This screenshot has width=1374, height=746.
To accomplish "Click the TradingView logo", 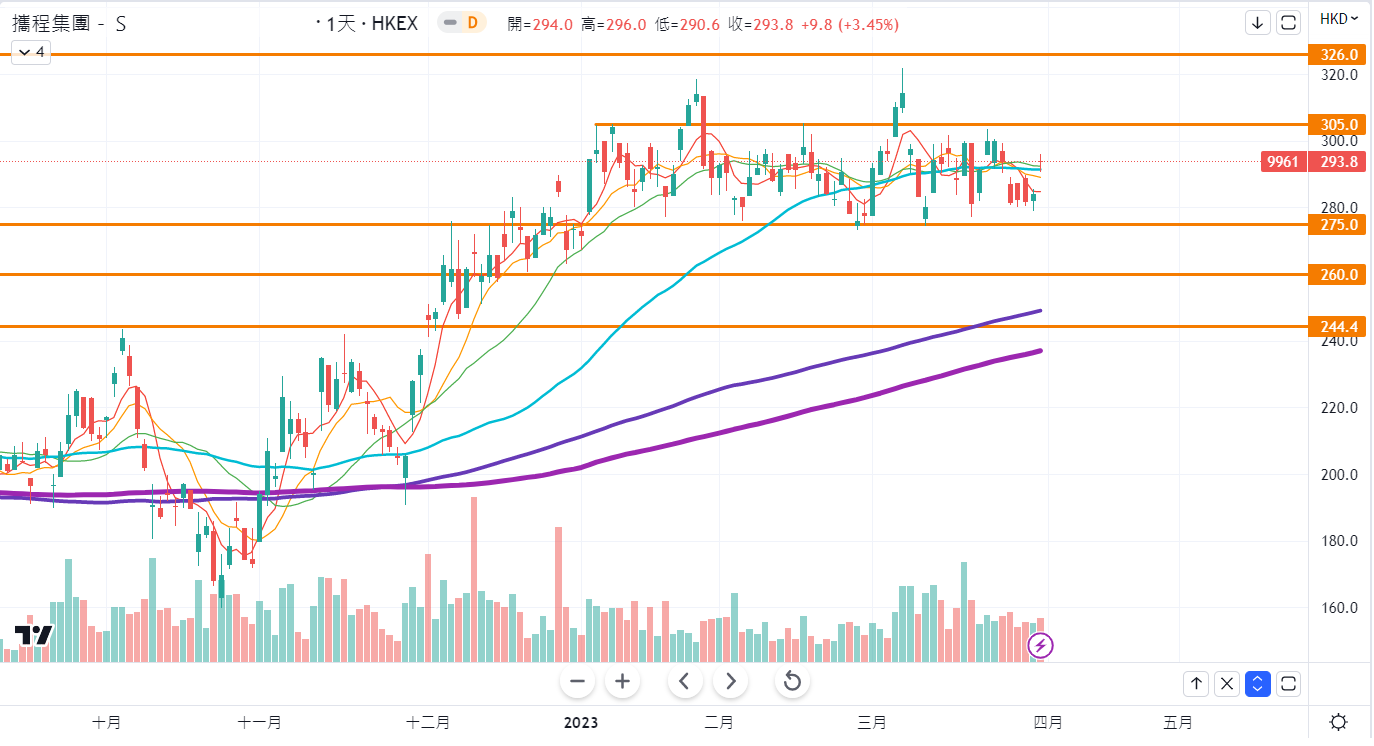I will [x=33, y=635].
